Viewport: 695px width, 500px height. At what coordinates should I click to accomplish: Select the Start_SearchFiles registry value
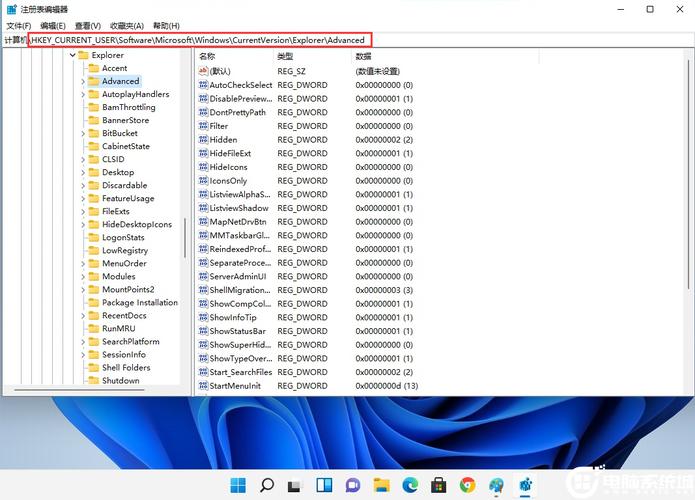point(240,372)
